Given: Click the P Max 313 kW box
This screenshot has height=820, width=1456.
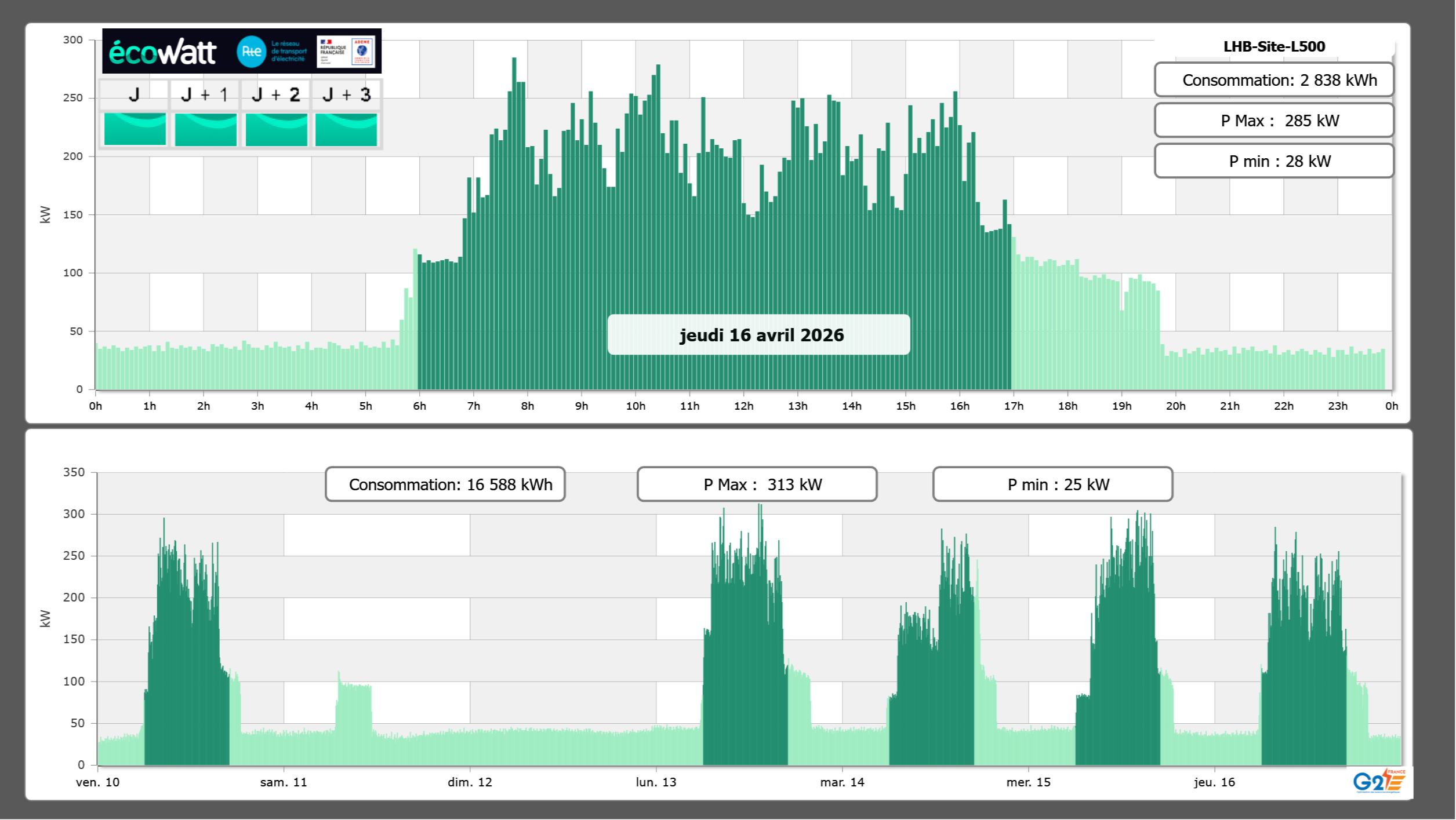Looking at the screenshot, I should point(757,484).
